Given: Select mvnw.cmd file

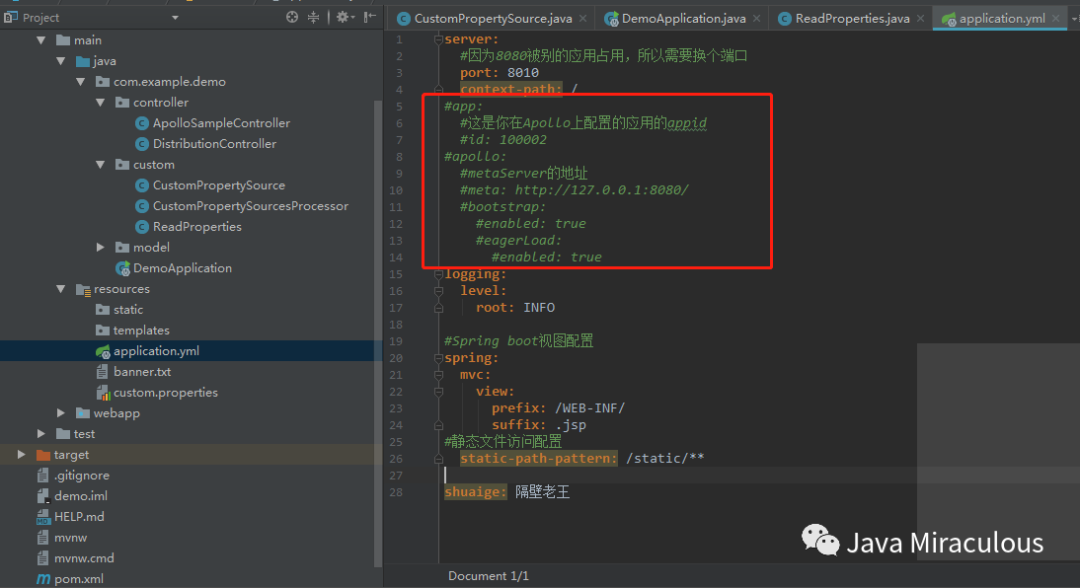Looking at the screenshot, I should click(x=84, y=558).
